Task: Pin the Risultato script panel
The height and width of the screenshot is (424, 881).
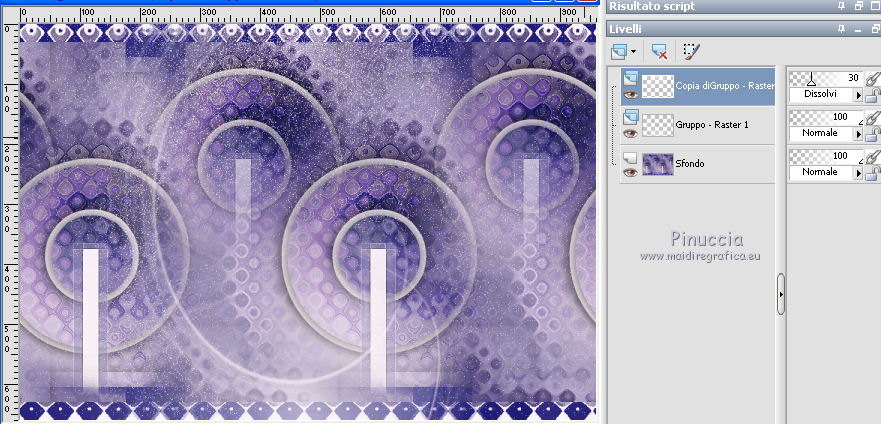Action: coord(841,6)
